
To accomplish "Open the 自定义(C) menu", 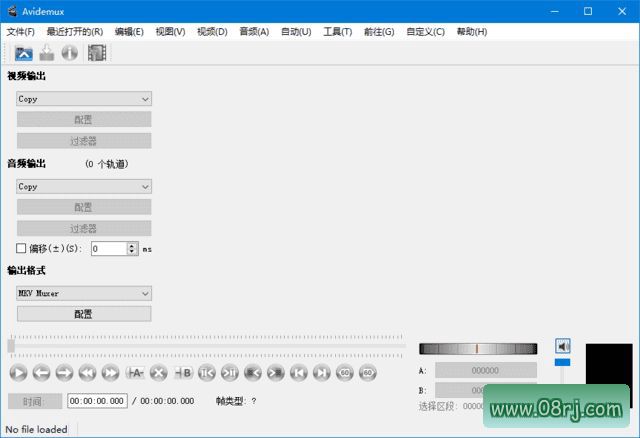I will point(425,32).
